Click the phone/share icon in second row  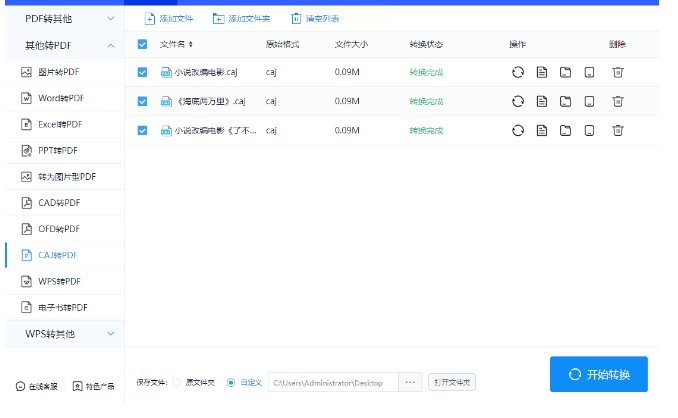pyautogui.click(x=589, y=102)
